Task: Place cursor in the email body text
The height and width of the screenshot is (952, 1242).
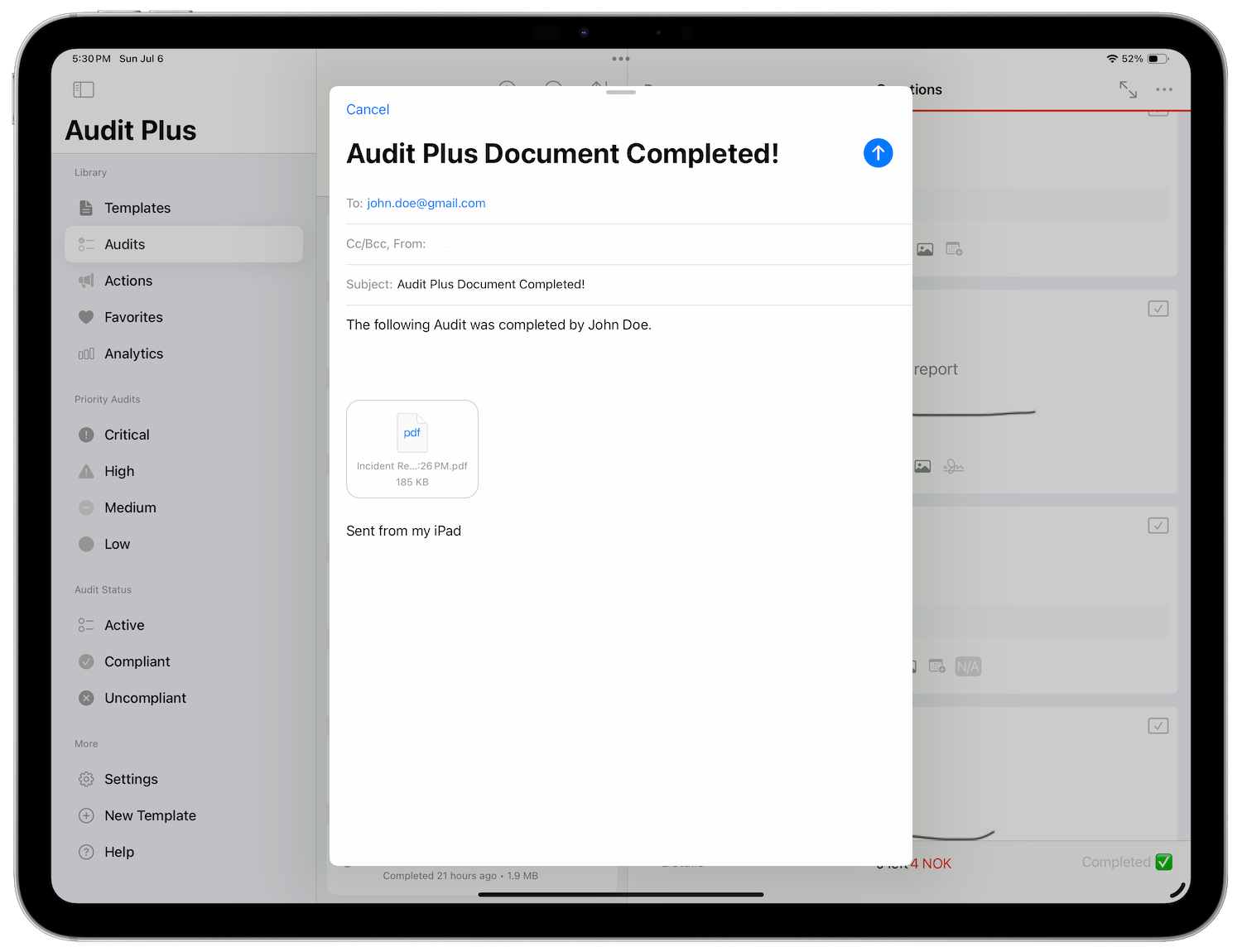Action: coord(498,325)
